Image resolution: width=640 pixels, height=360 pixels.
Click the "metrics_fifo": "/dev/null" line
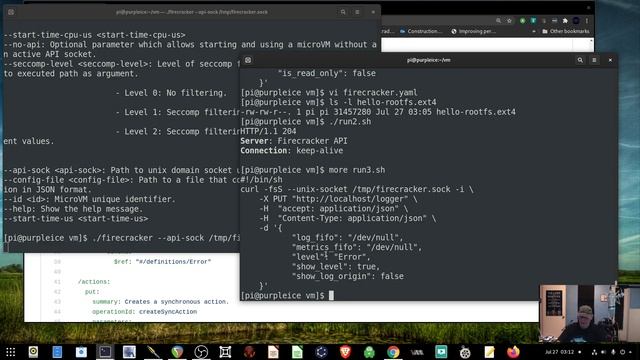pyautogui.click(x=357, y=247)
